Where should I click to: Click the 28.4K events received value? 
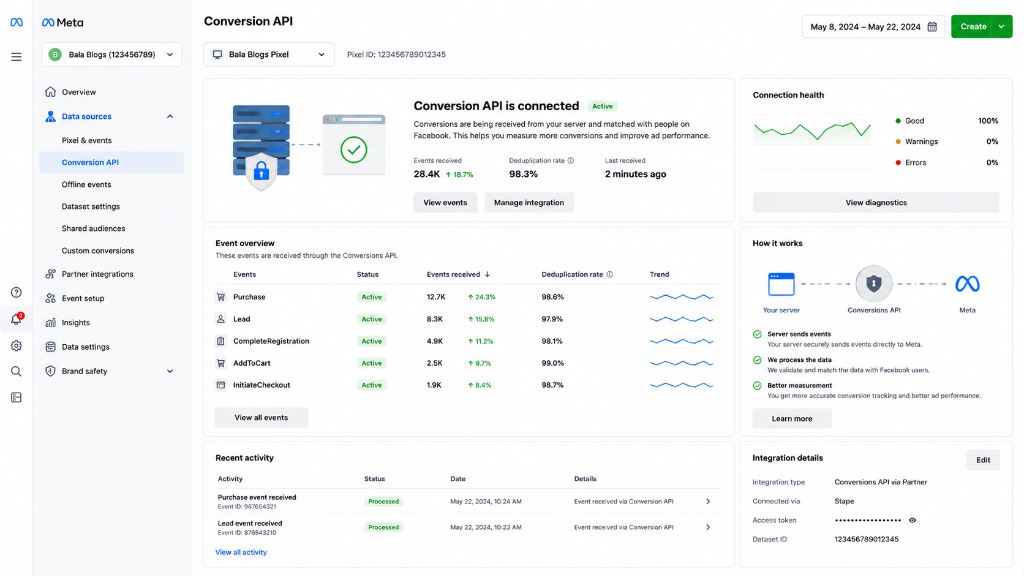click(x=426, y=174)
